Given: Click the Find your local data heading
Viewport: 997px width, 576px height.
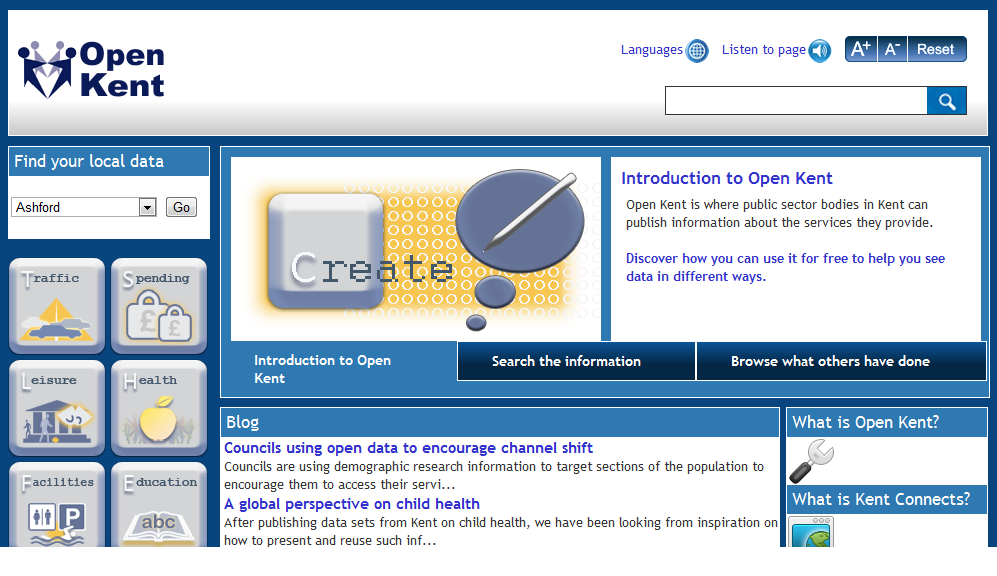Looking at the screenshot, I should pyautogui.click(x=89, y=161).
